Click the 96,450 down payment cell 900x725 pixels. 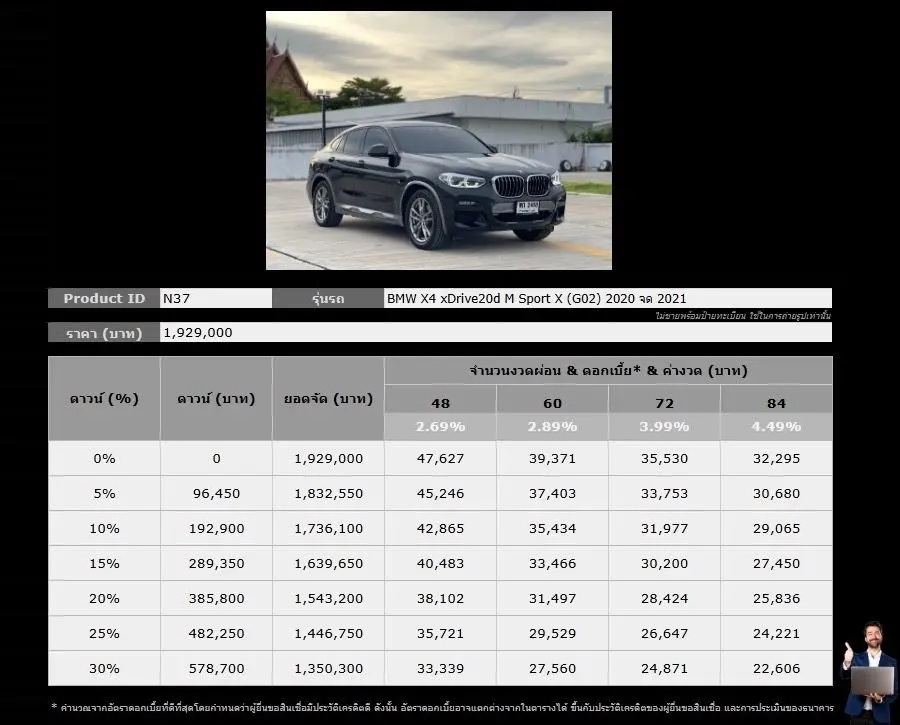[x=216, y=493]
